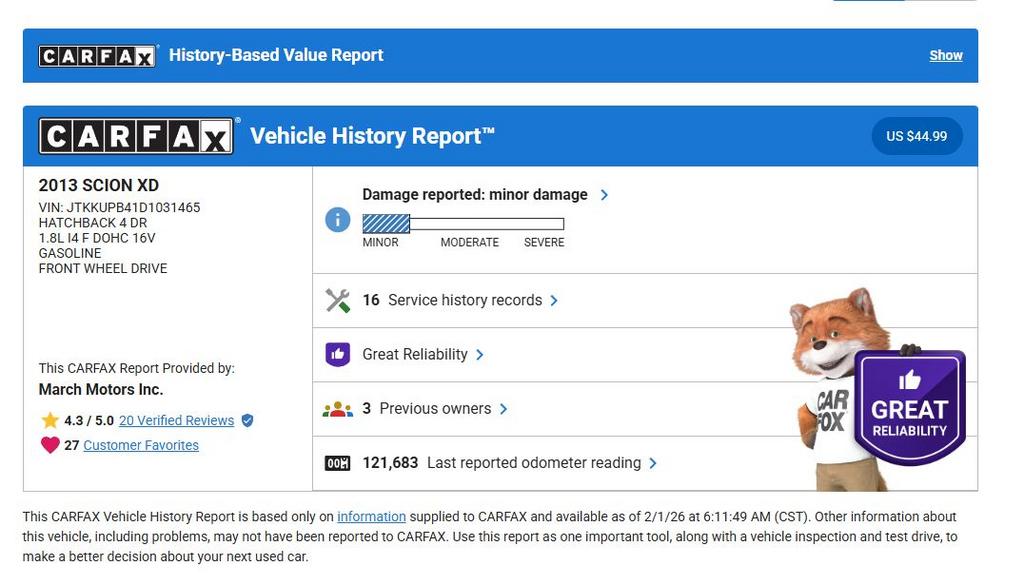Click the CARFAX logo in Vehicle History header
This screenshot has width=1024, height=585.
click(x=136, y=136)
